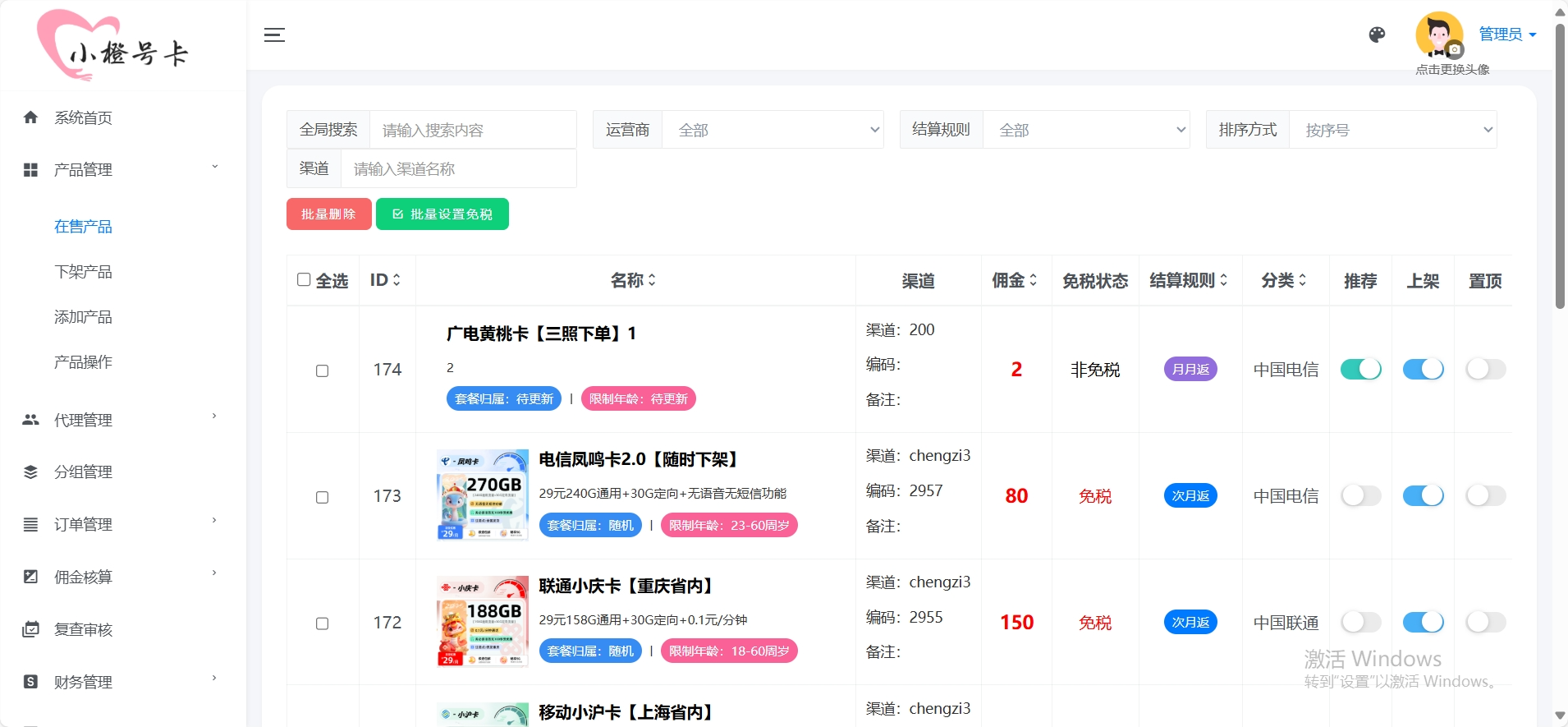Turn off 上架 toggle for 电信凤鸣卡2.0
1568x727 pixels.
1423,496
